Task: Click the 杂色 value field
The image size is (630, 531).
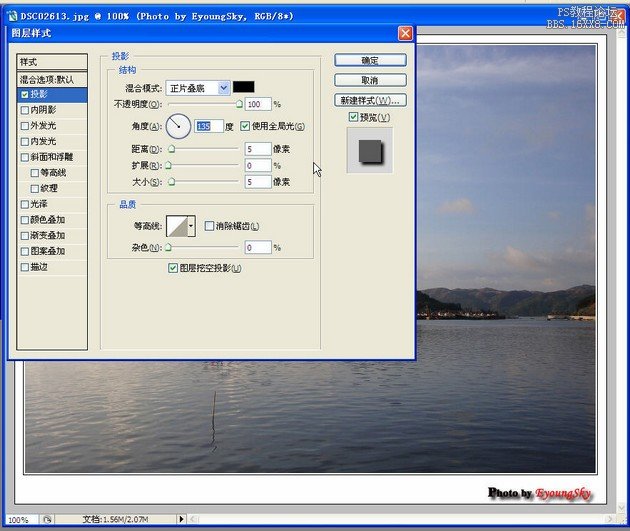Action: (x=258, y=247)
